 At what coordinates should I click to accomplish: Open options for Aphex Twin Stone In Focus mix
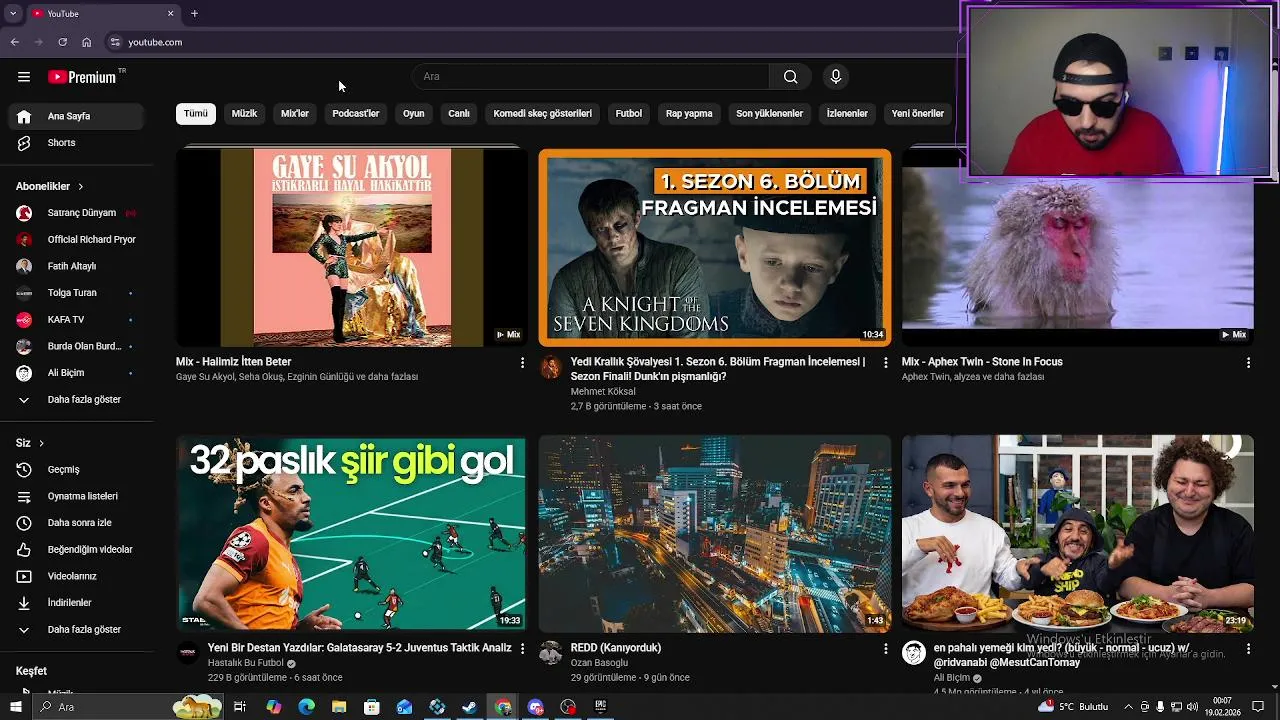click(1248, 363)
